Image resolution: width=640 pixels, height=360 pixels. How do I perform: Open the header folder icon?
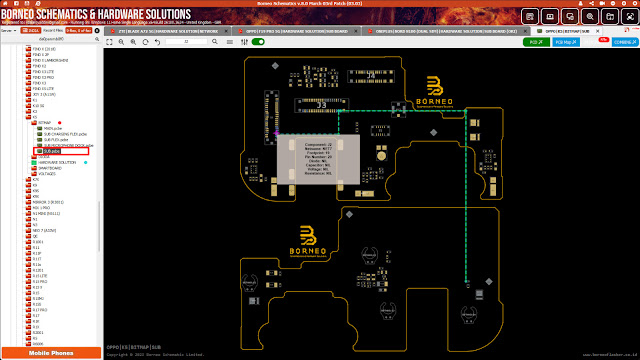(610, 17)
